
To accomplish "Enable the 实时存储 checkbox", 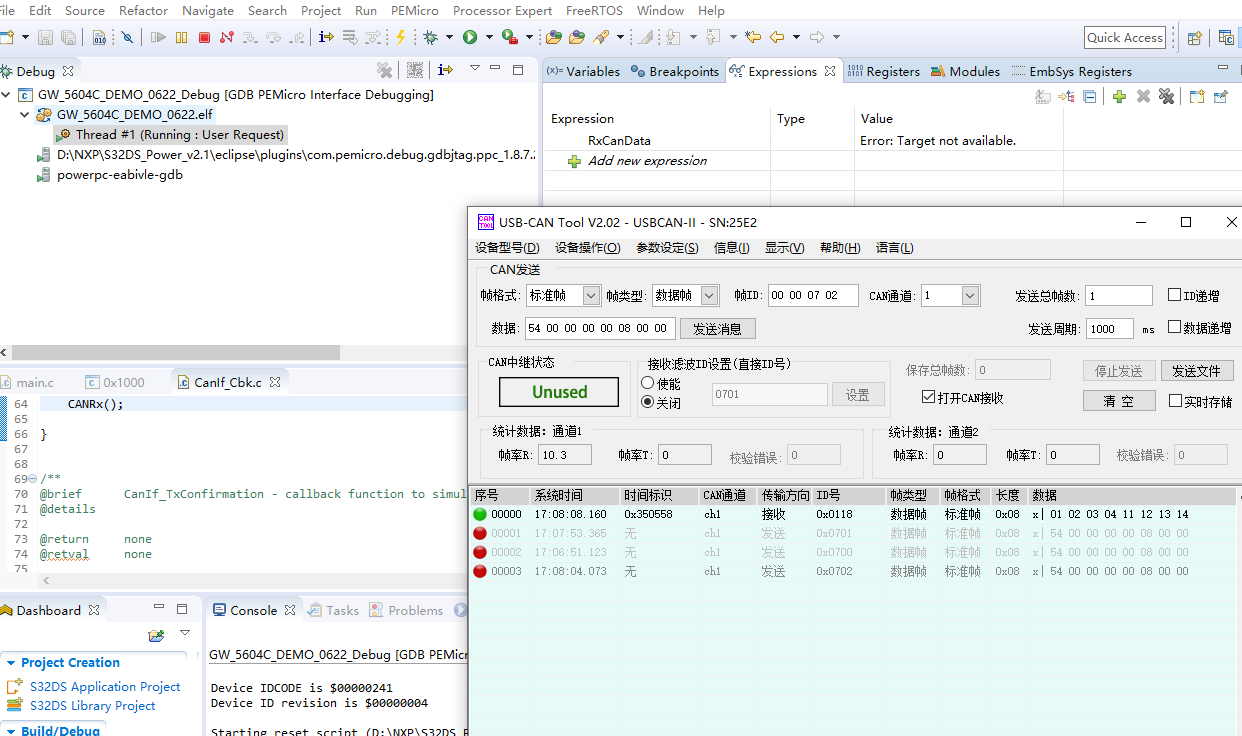I will (x=1175, y=401).
